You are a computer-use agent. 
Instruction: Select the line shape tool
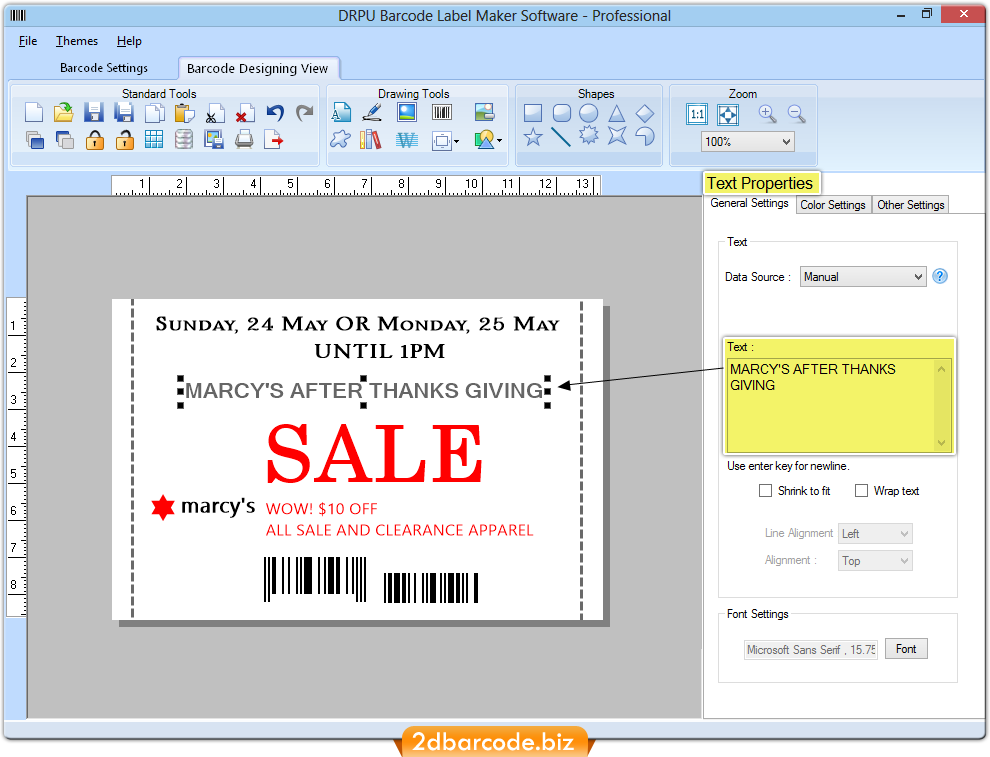tap(561, 136)
